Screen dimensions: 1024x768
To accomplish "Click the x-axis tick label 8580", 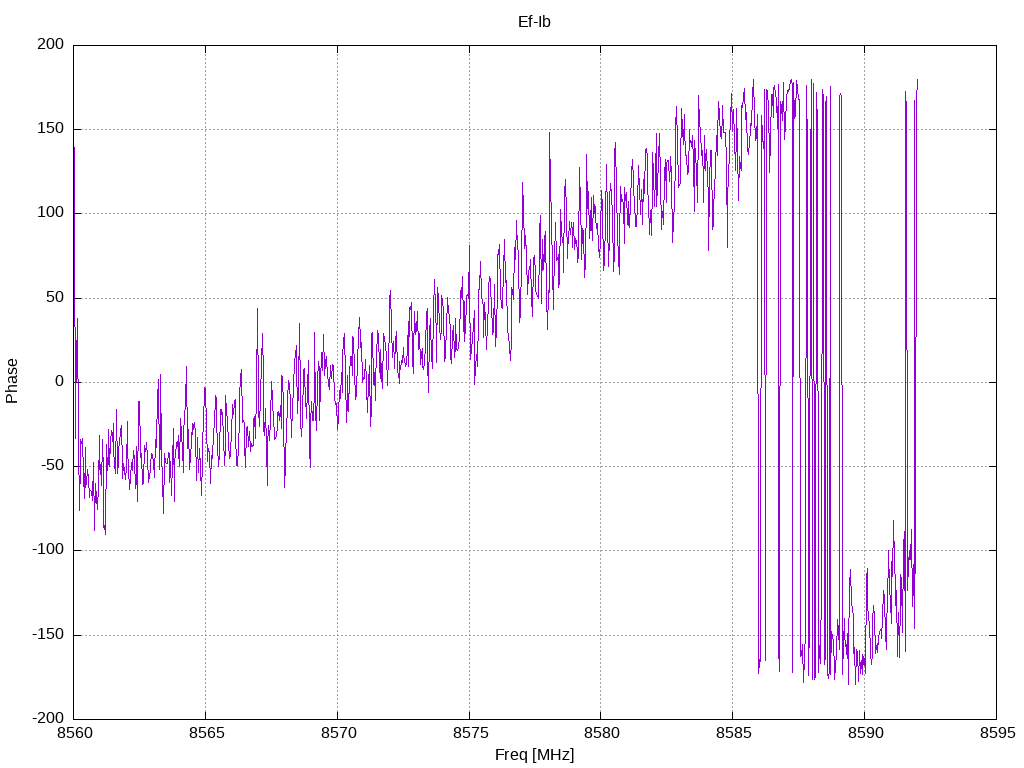I will click(x=601, y=733).
